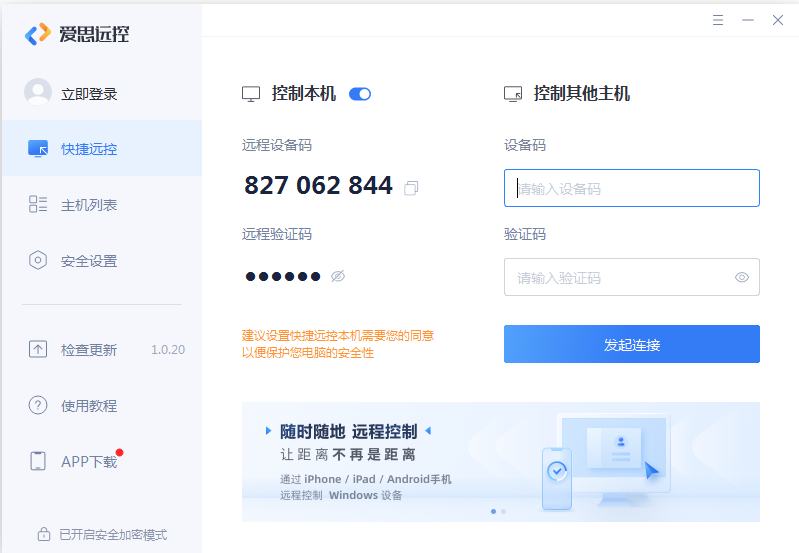799x553 pixels.
Task: Click the 控制本机 monitor icon
Action: (251, 94)
